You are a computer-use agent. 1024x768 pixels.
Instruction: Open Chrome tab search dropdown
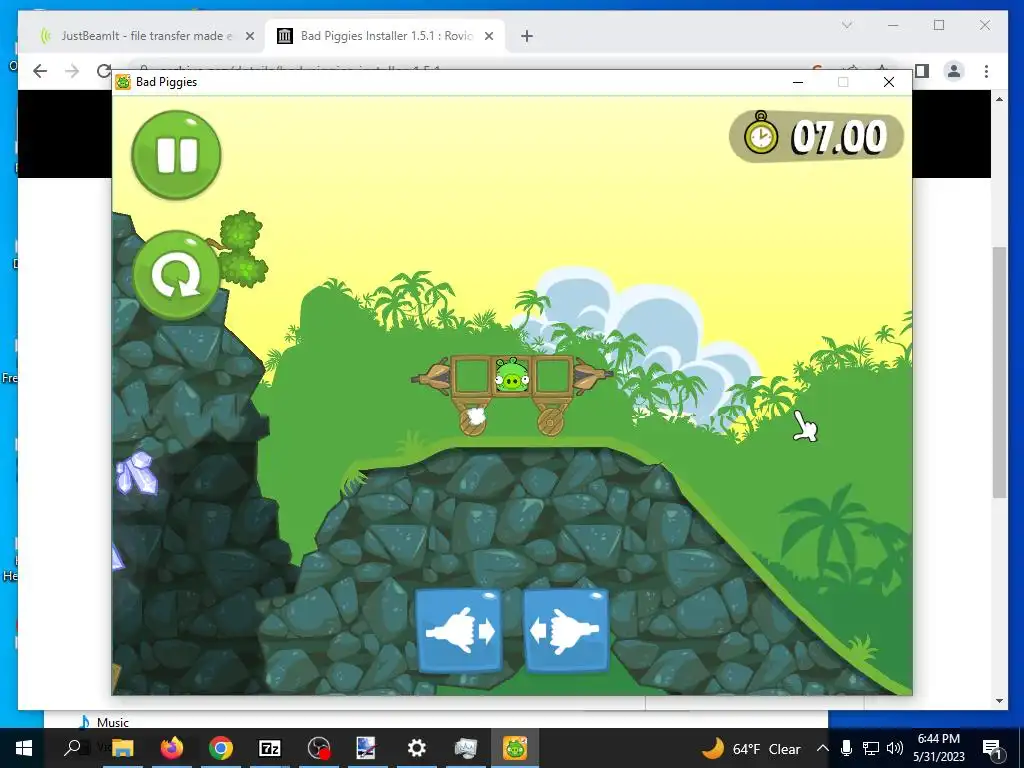tap(847, 25)
